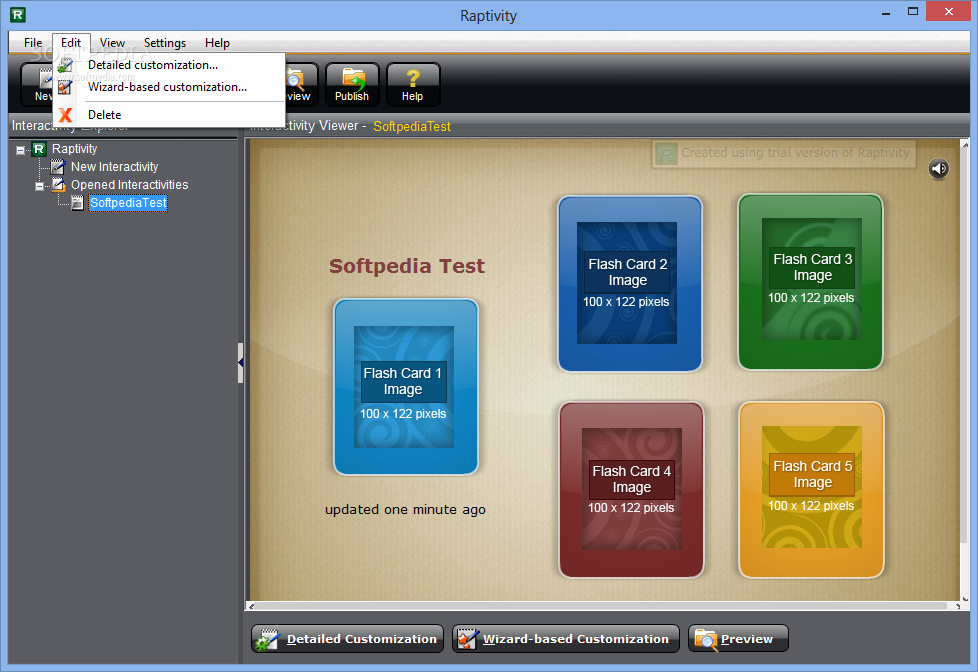This screenshot has height=672, width=978.
Task: Mute sound with the speaker icon
Action: tap(939, 168)
